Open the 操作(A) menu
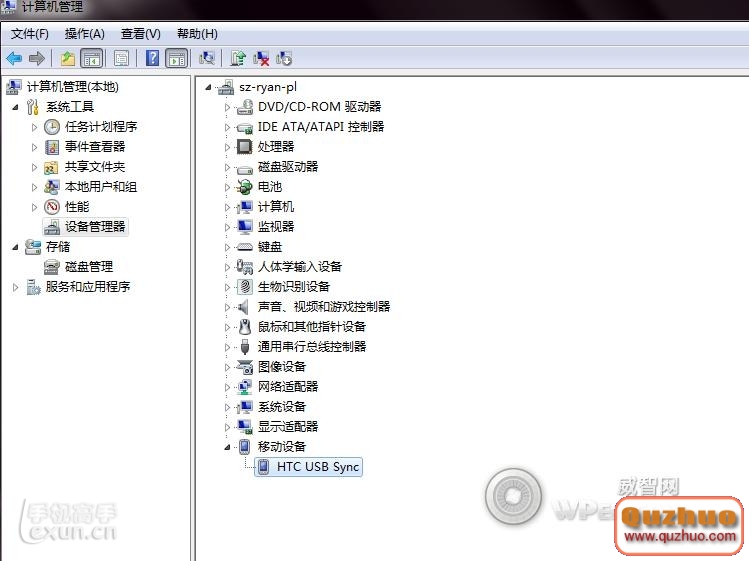 85,34
